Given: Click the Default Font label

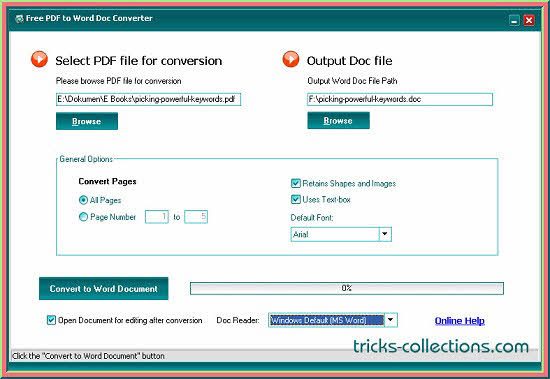Looking at the screenshot, I should tap(312, 218).
